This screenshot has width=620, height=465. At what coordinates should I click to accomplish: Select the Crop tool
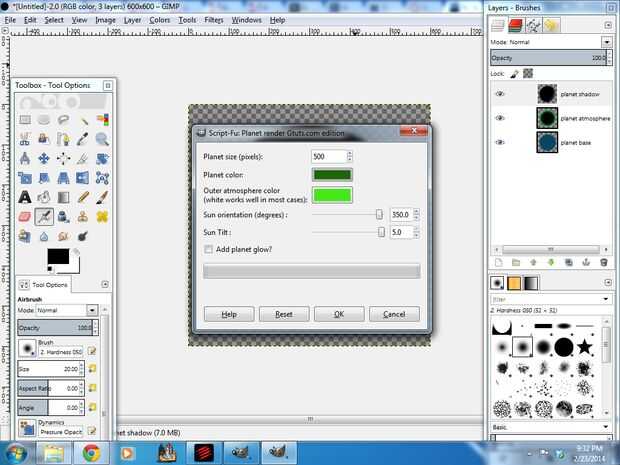tap(83, 159)
